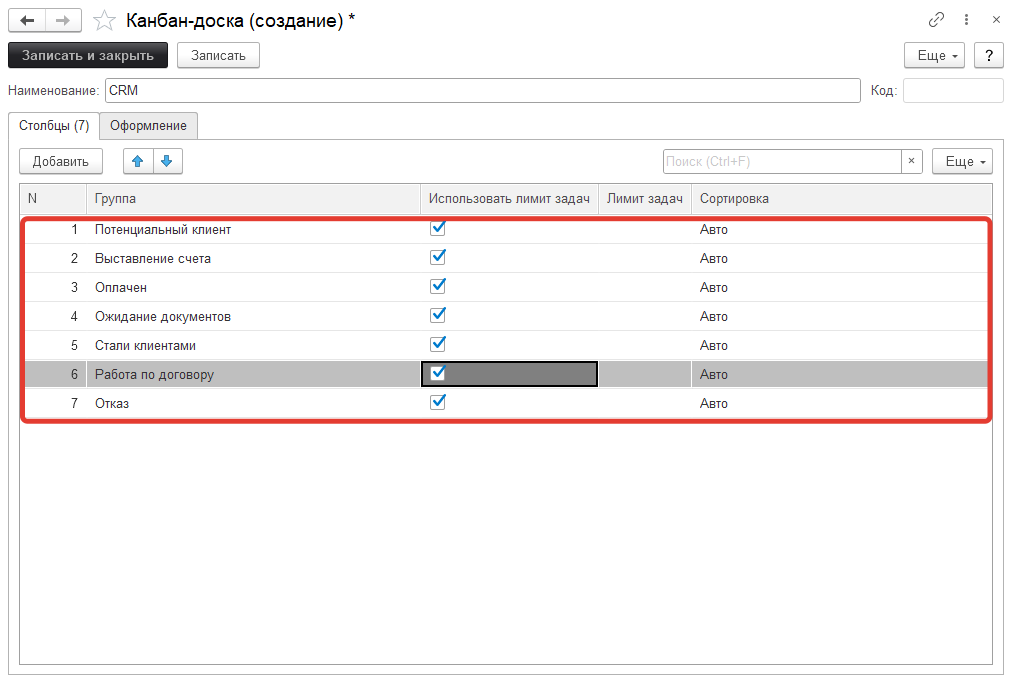
Task: Uncheck task limit for Потенциальный клиент
Action: pos(438,228)
